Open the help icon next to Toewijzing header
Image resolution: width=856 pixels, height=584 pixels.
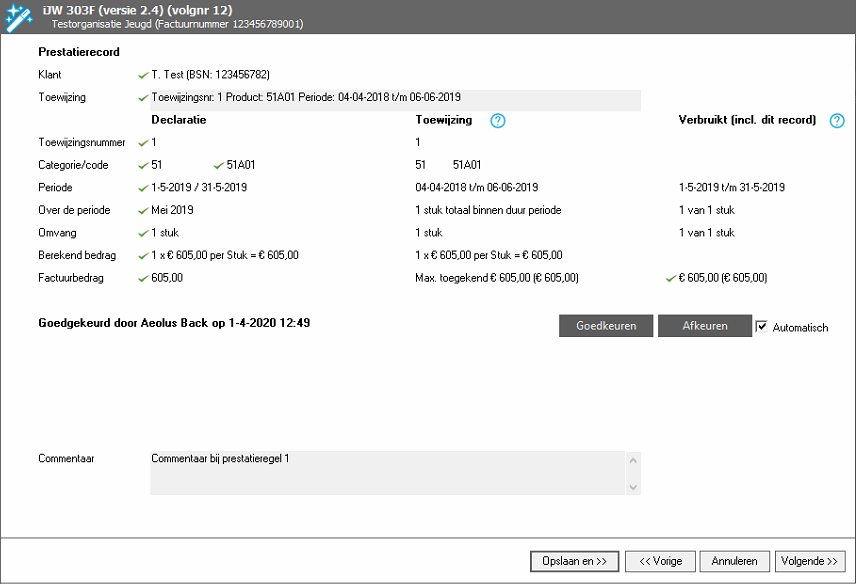[x=498, y=121]
